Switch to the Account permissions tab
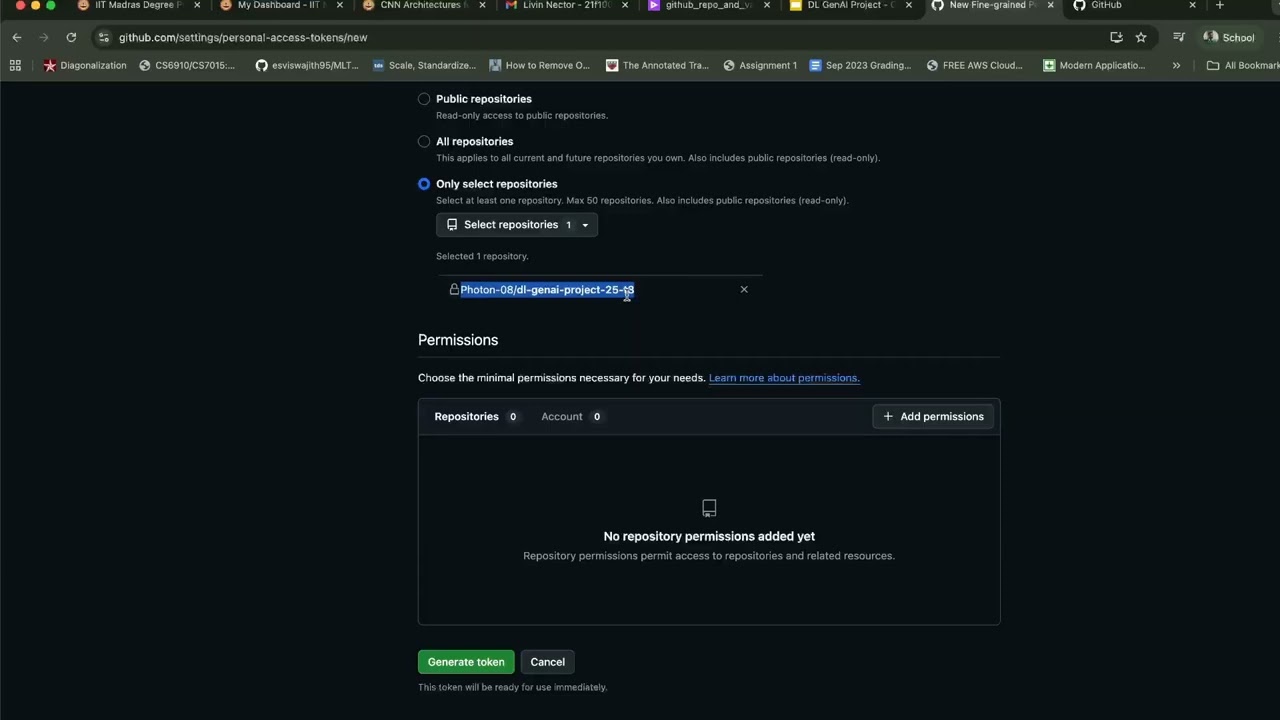This screenshot has width=1280, height=720. 571,417
